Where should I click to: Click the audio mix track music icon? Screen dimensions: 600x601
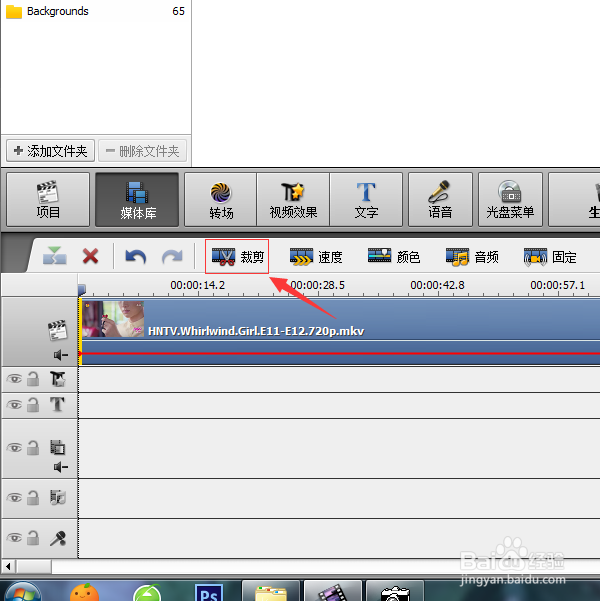[x=58, y=498]
